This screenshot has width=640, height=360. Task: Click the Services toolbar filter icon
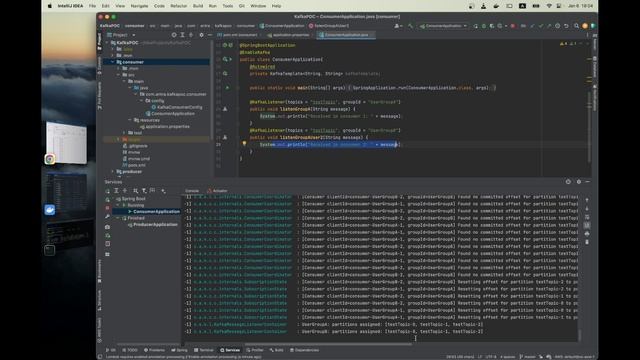[144, 191]
